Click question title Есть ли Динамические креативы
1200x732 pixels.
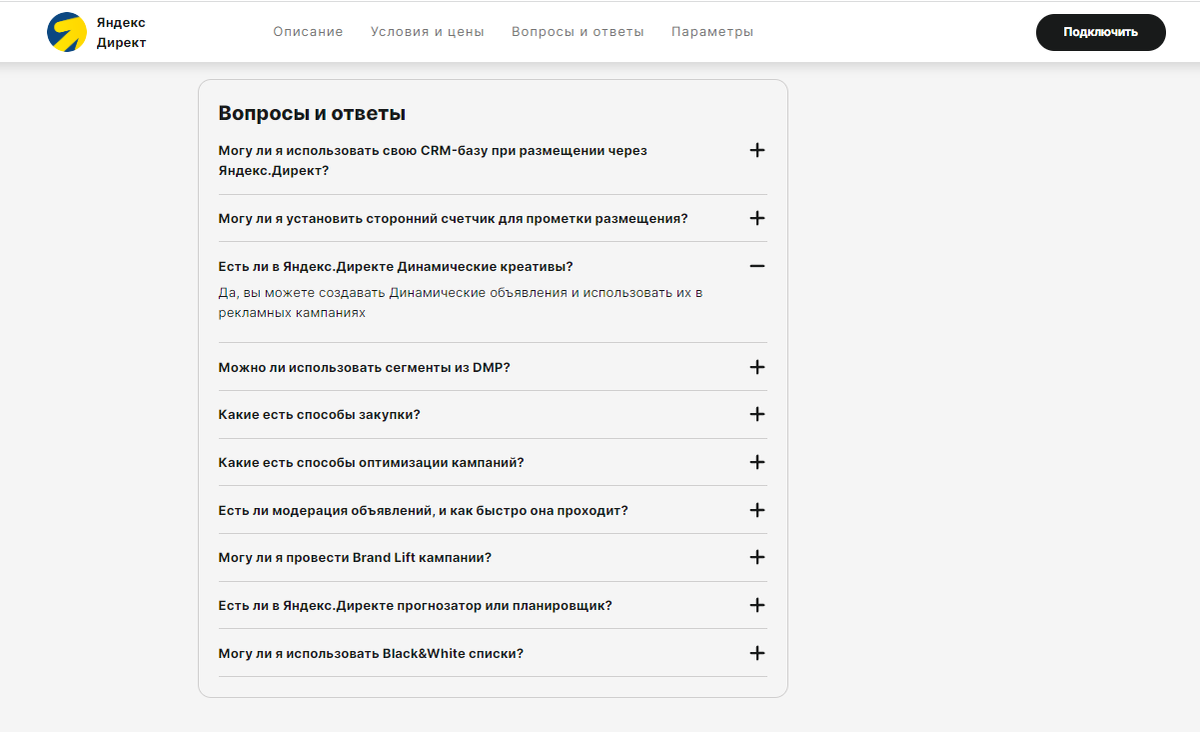click(396, 266)
